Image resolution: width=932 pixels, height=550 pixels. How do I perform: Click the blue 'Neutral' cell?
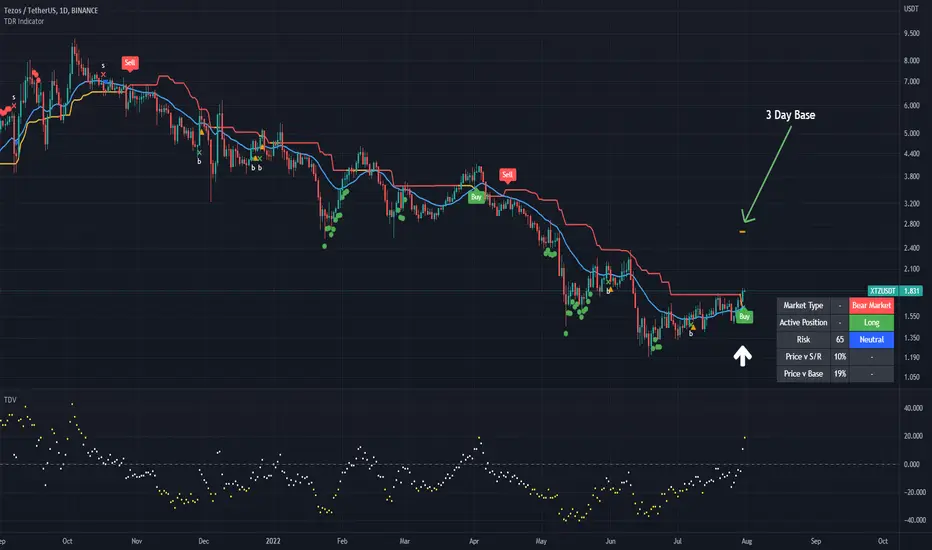871,340
